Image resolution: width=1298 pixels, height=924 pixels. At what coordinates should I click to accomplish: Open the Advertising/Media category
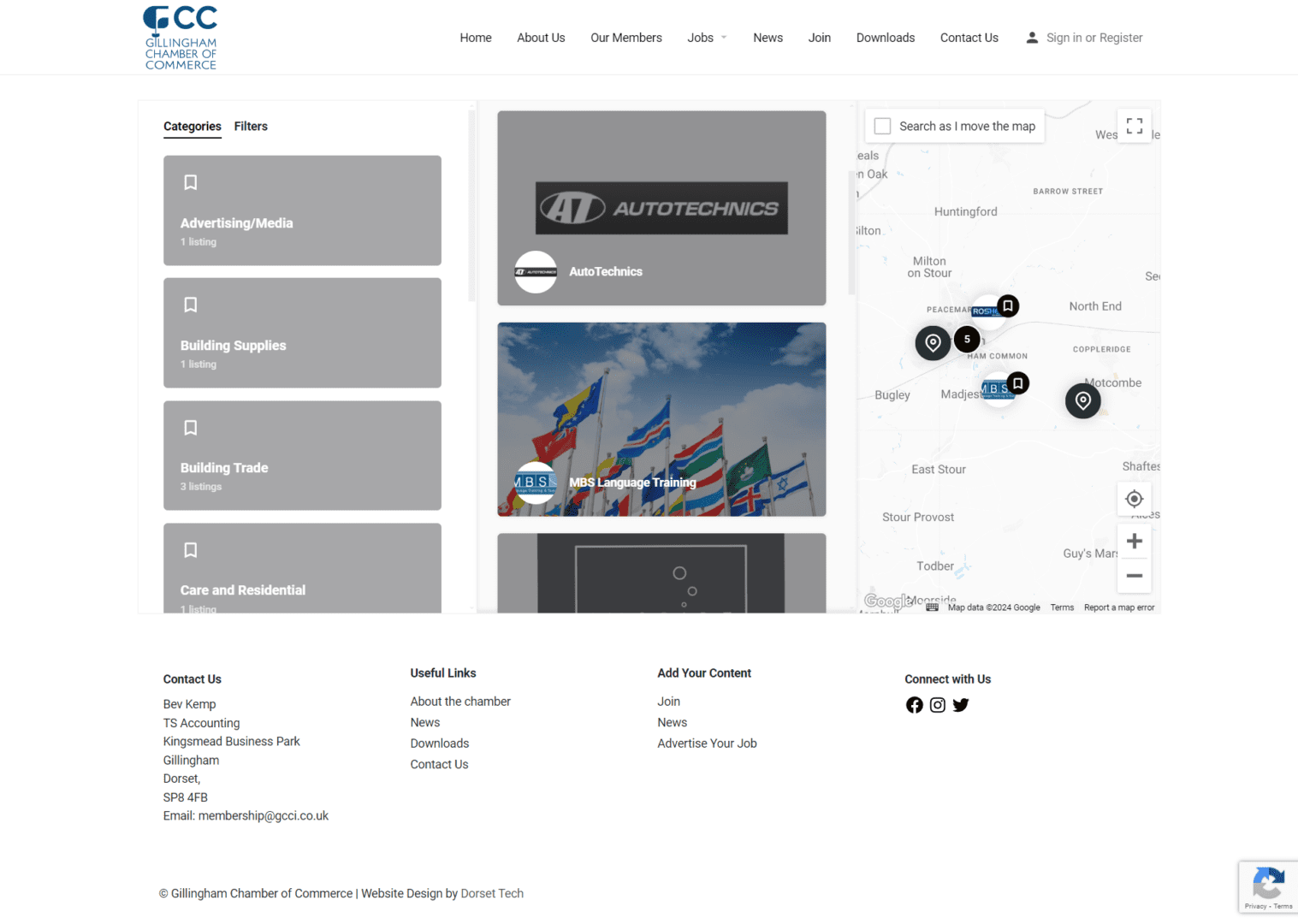[x=302, y=210]
